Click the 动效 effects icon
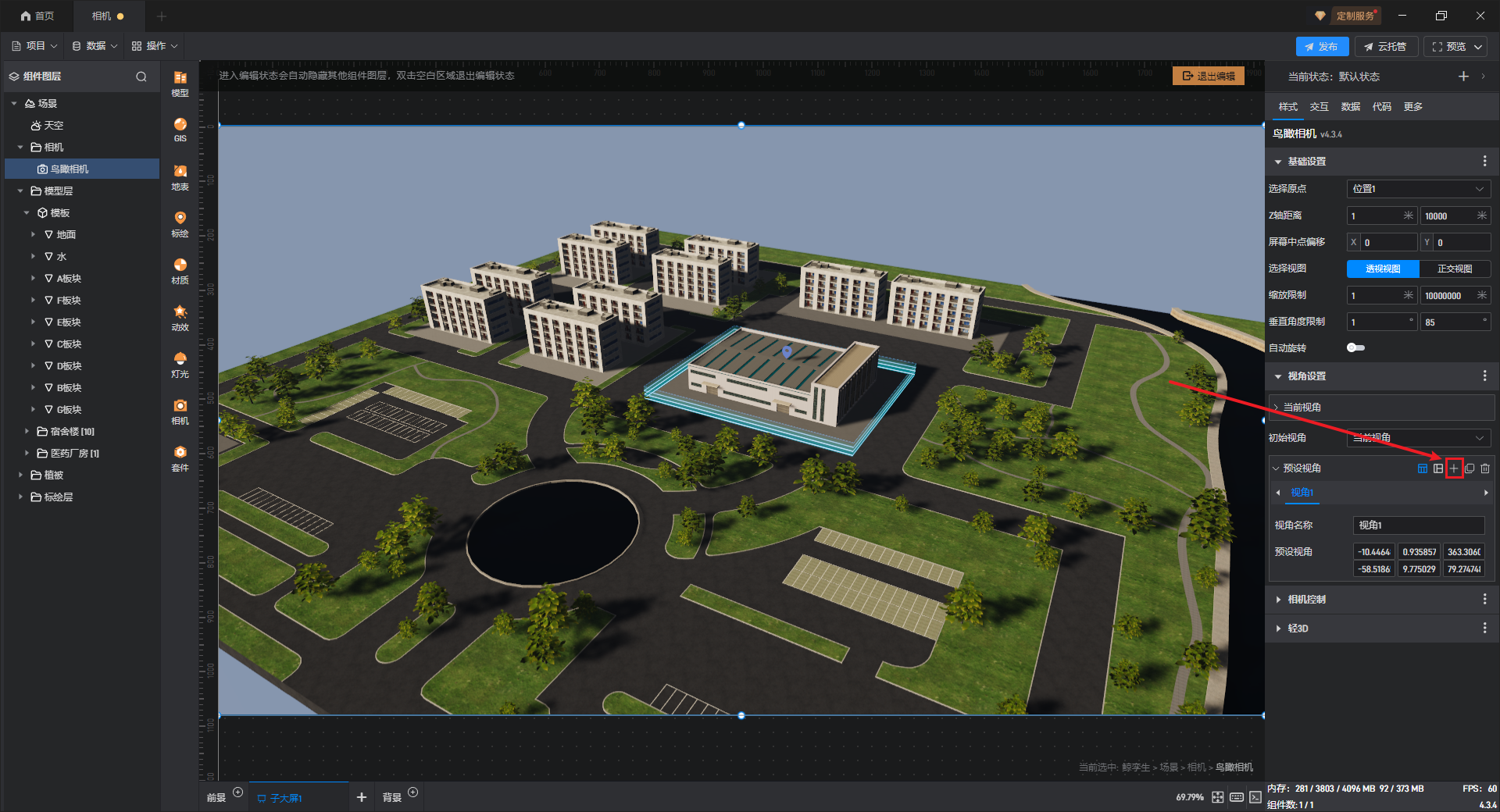The width and height of the screenshot is (1500, 812). (180, 317)
